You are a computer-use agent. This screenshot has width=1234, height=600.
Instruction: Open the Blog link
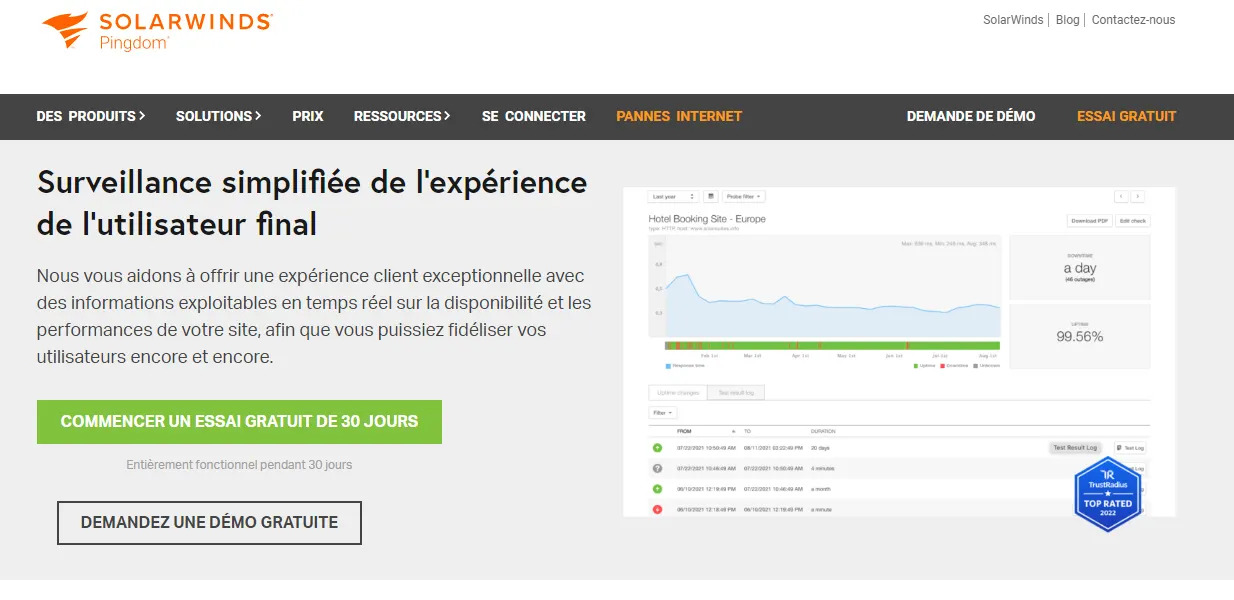point(1068,20)
